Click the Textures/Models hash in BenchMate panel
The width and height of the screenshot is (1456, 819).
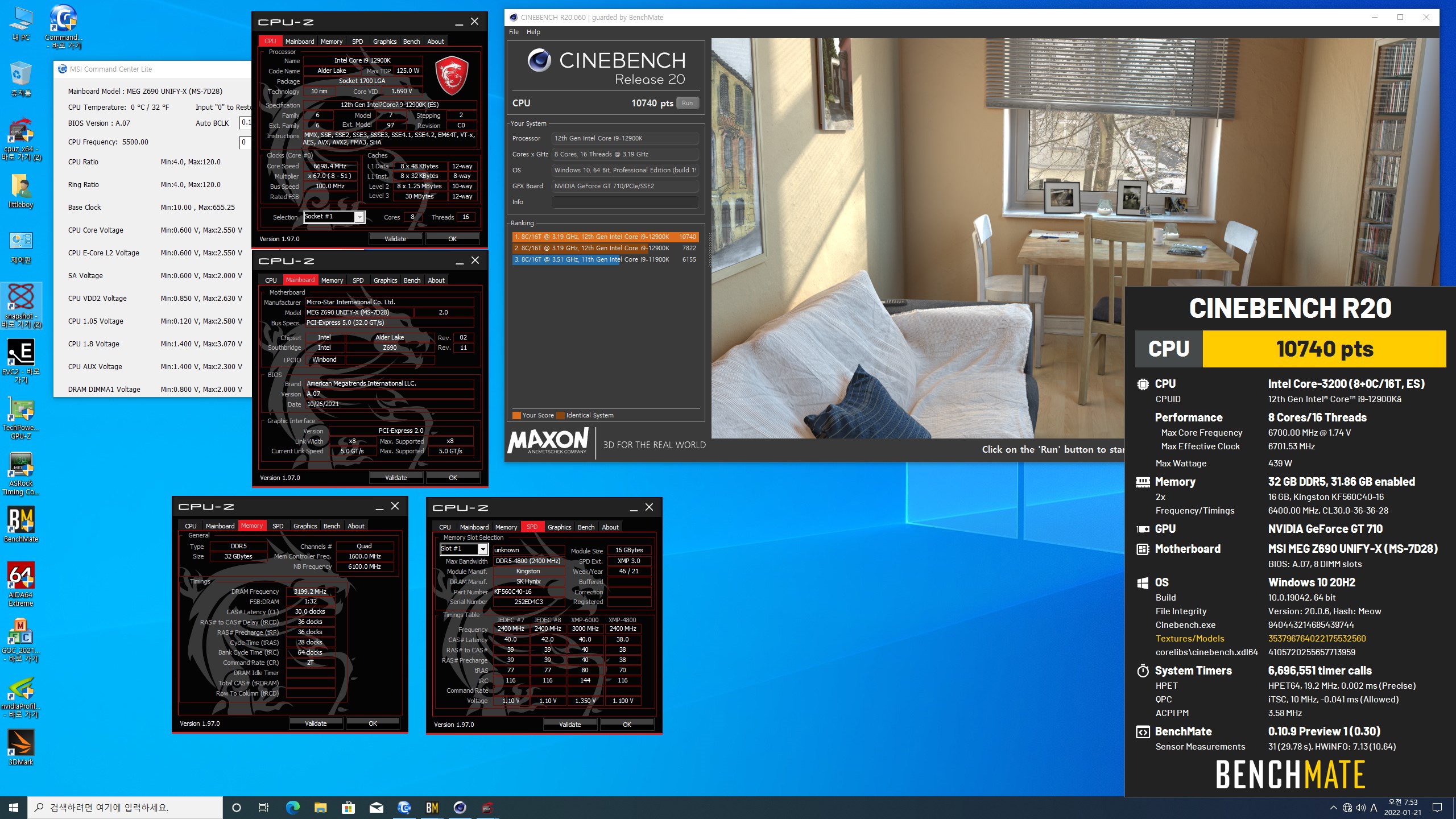(x=1317, y=638)
